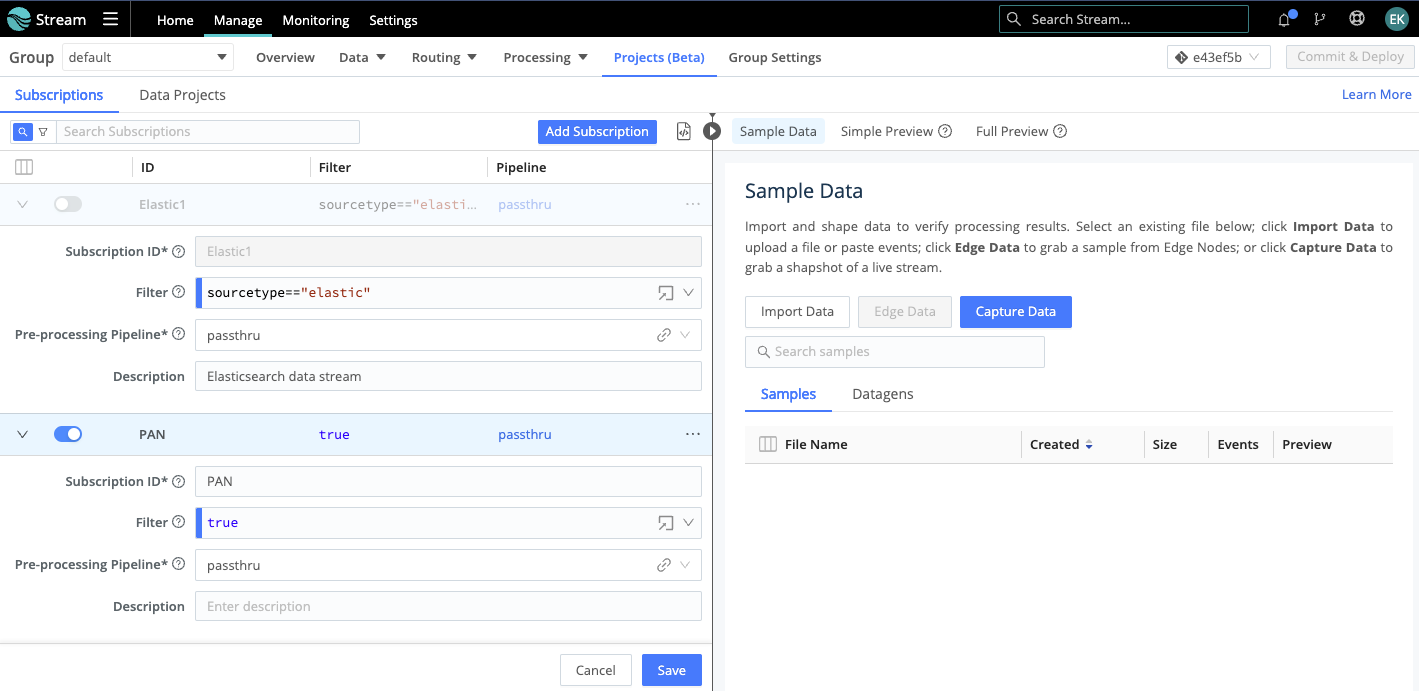Viewport: 1419px width, 691px height.
Task: Click the preview pane play arrow
Action: point(712,131)
